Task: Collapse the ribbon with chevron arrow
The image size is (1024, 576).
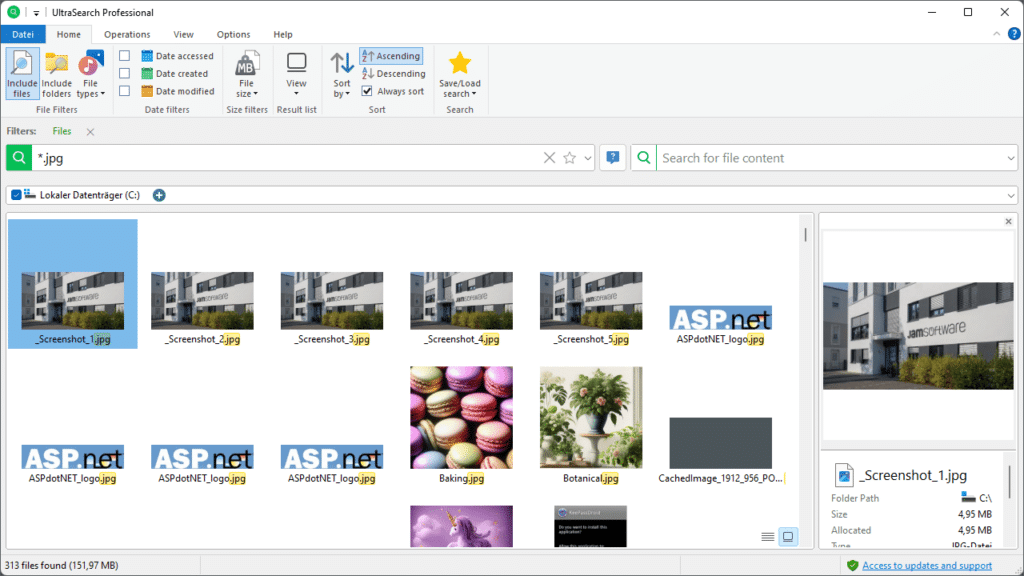Action: coord(997,34)
